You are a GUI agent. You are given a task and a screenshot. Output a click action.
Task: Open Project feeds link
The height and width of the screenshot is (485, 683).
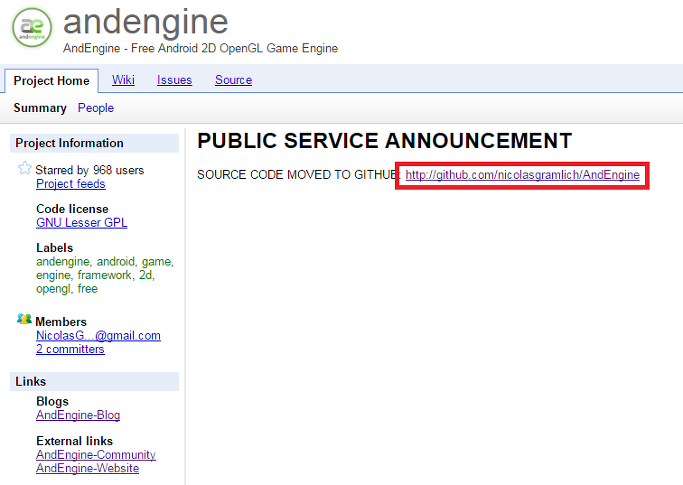coord(71,184)
